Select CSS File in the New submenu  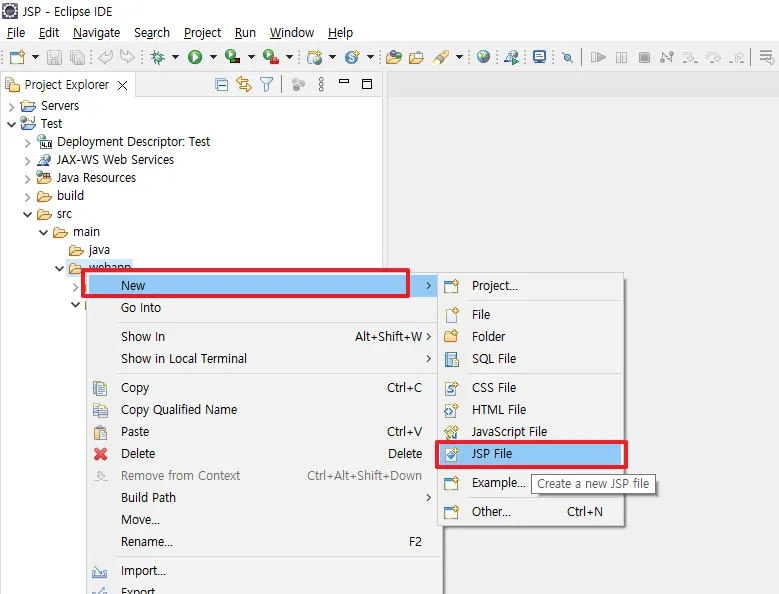pyautogui.click(x=494, y=388)
